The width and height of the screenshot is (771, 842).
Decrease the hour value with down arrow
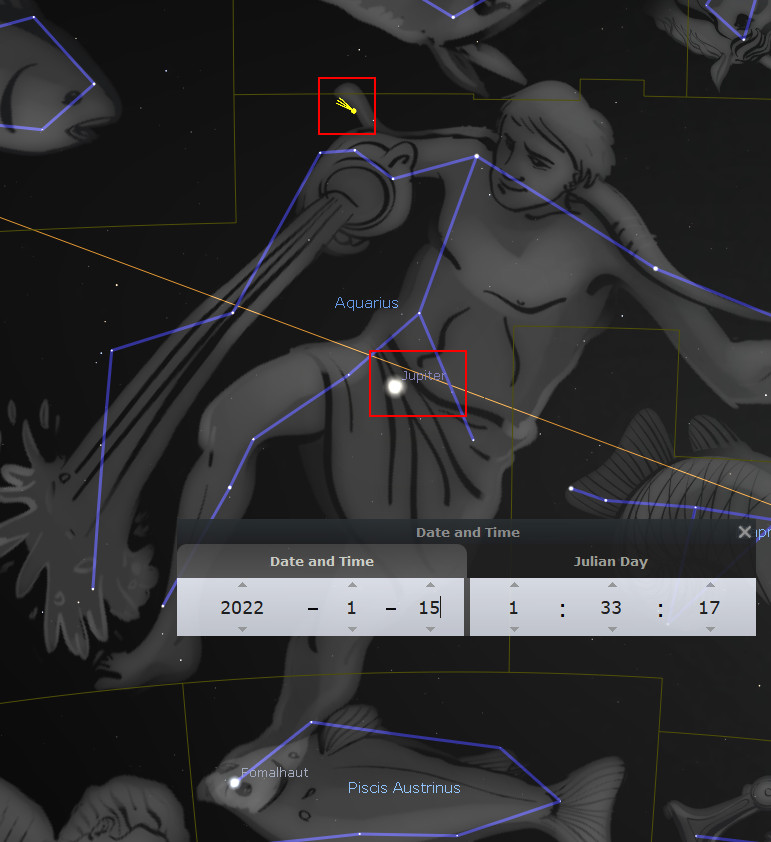pos(514,629)
